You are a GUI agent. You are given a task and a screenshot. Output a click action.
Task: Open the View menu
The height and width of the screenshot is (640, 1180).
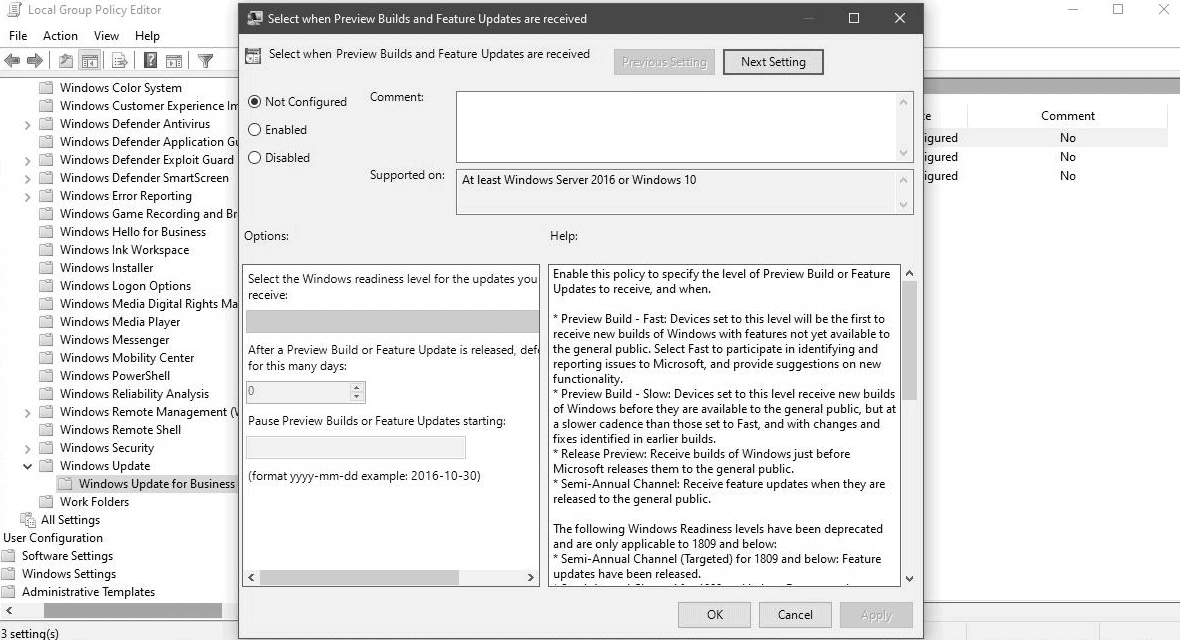pyautogui.click(x=106, y=35)
